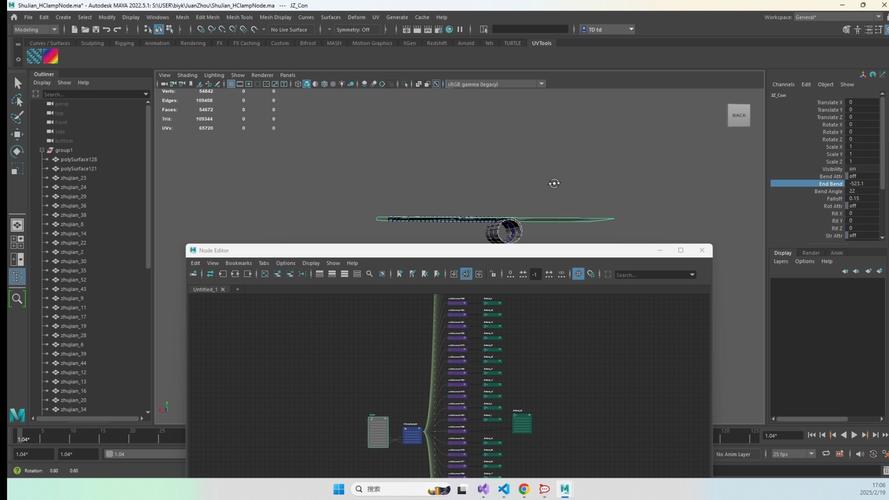The image size is (889, 500).
Task: Add a new Node Editor tab with plus
Action: pos(238,289)
